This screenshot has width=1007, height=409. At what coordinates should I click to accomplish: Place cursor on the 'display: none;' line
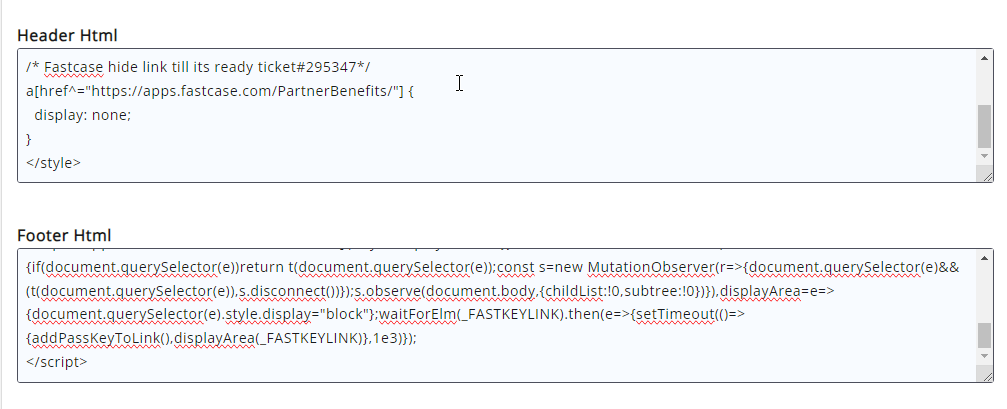[82, 114]
